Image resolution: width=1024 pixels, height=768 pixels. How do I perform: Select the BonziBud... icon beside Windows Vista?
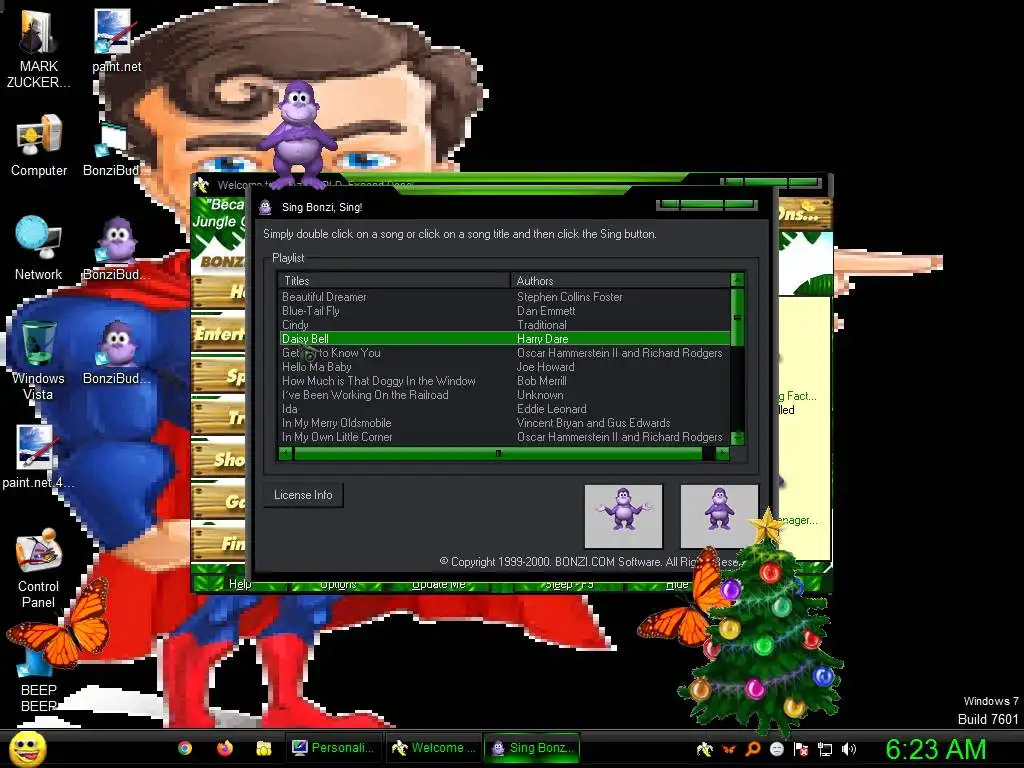pos(116,353)
